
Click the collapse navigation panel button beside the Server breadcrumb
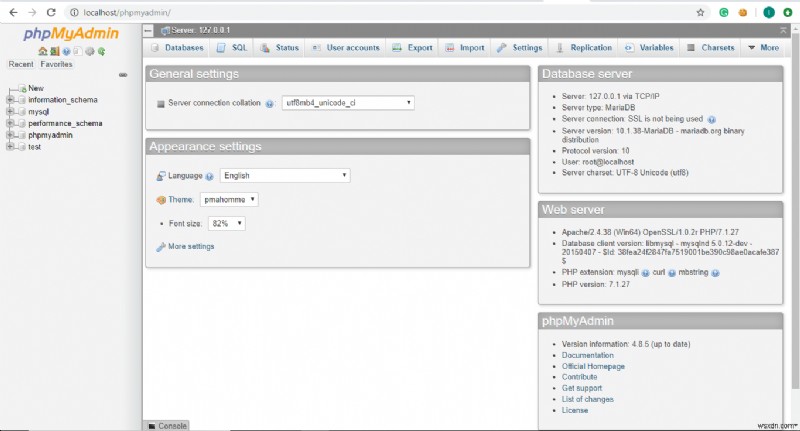[x=148, y=31]
